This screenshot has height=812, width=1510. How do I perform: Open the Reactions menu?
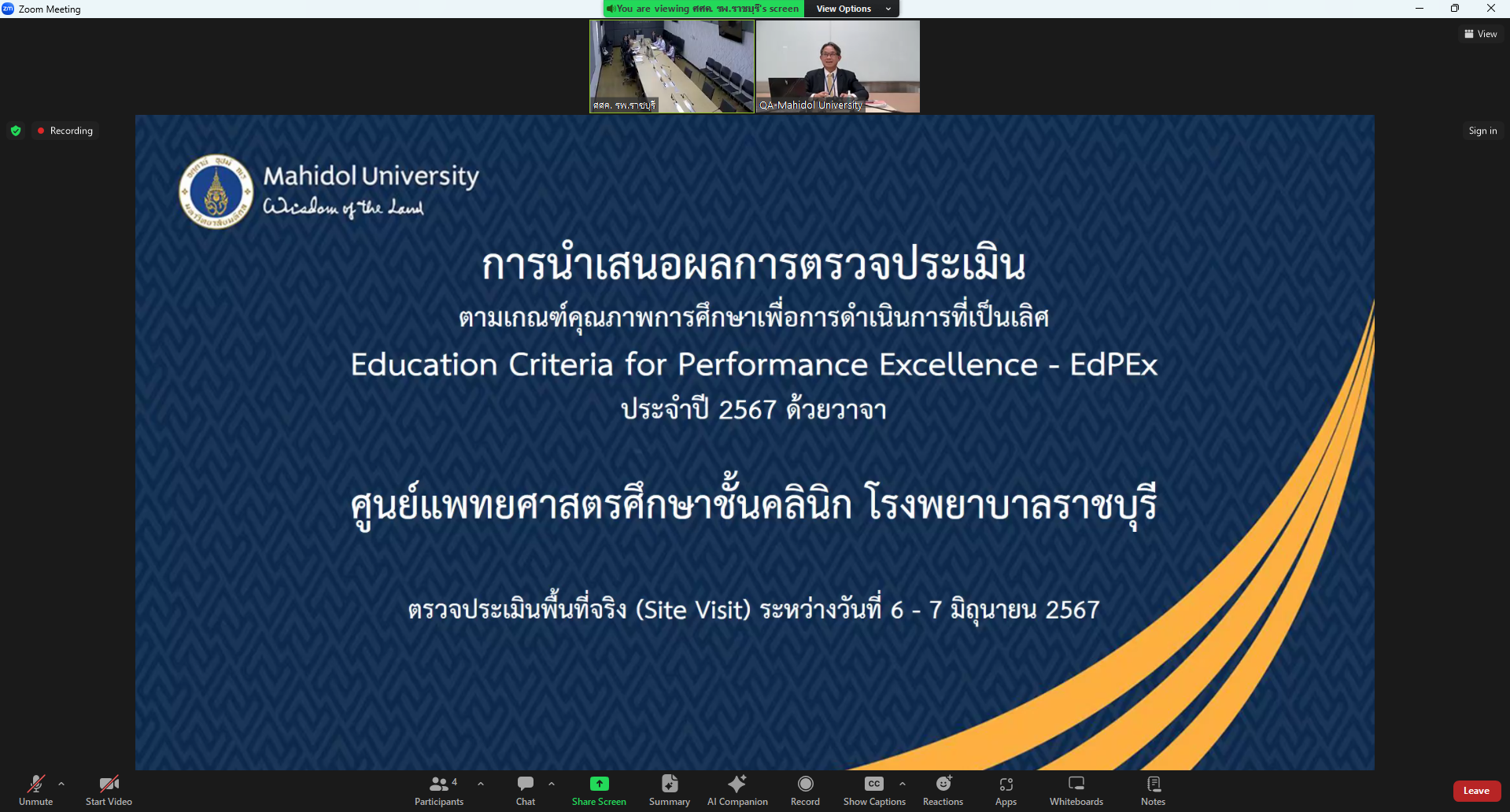943,790
